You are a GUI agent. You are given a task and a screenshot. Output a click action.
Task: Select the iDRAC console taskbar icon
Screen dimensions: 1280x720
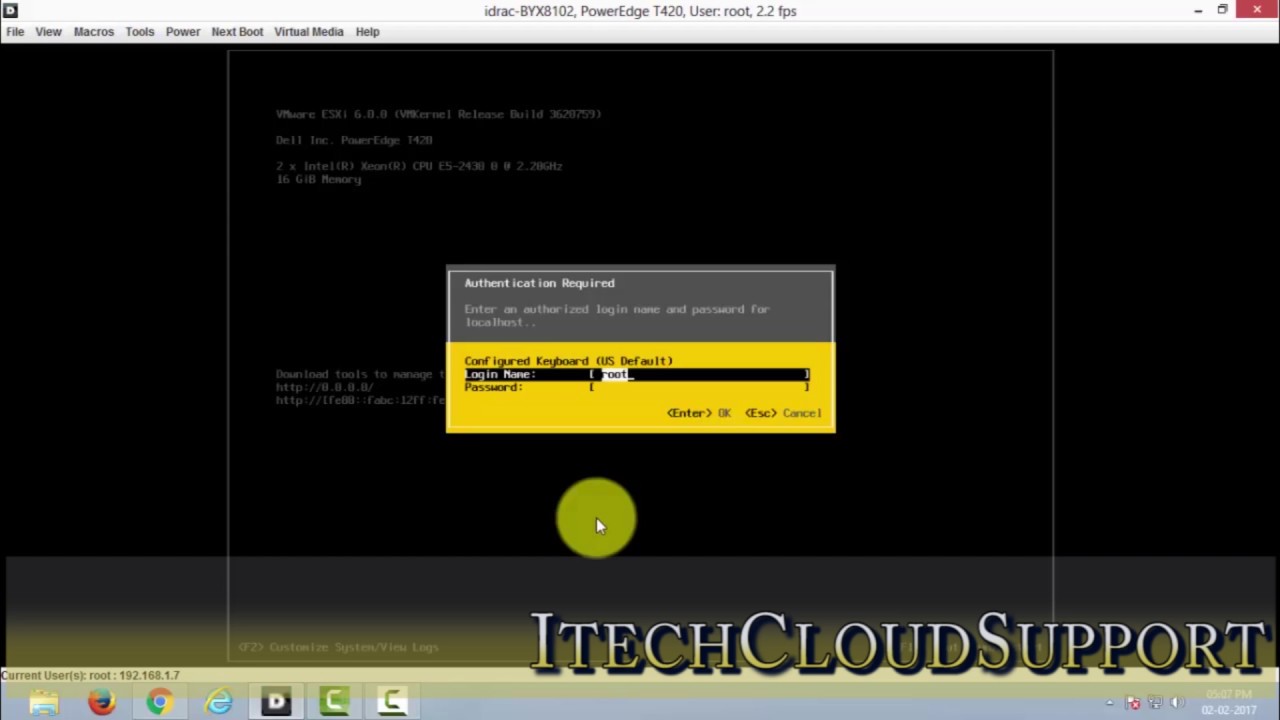276,702
